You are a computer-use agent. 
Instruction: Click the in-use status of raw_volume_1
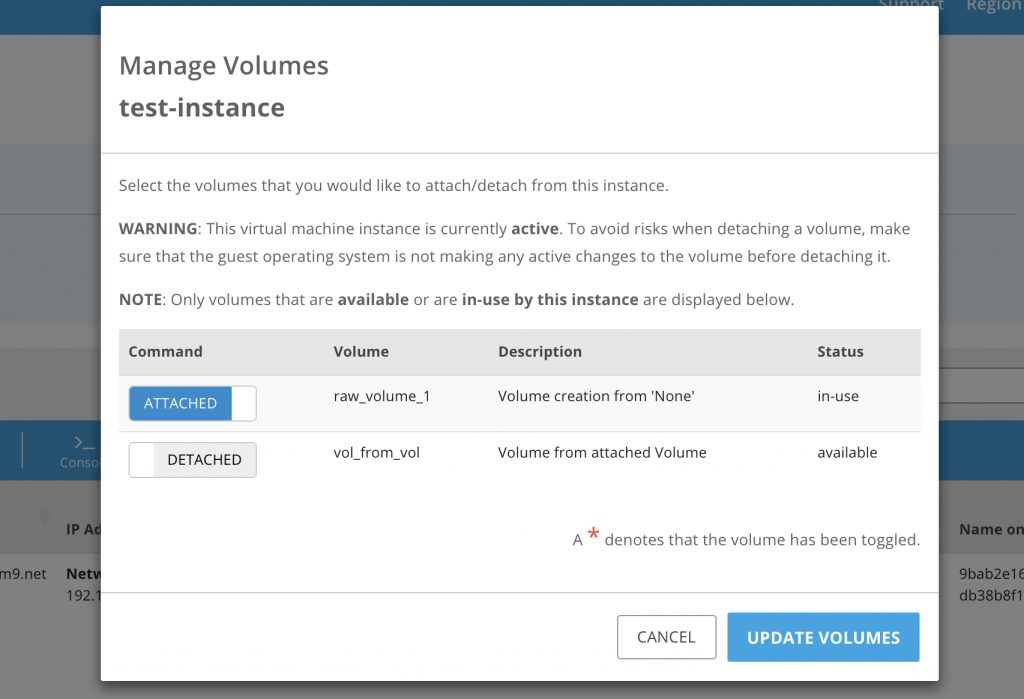838,396
